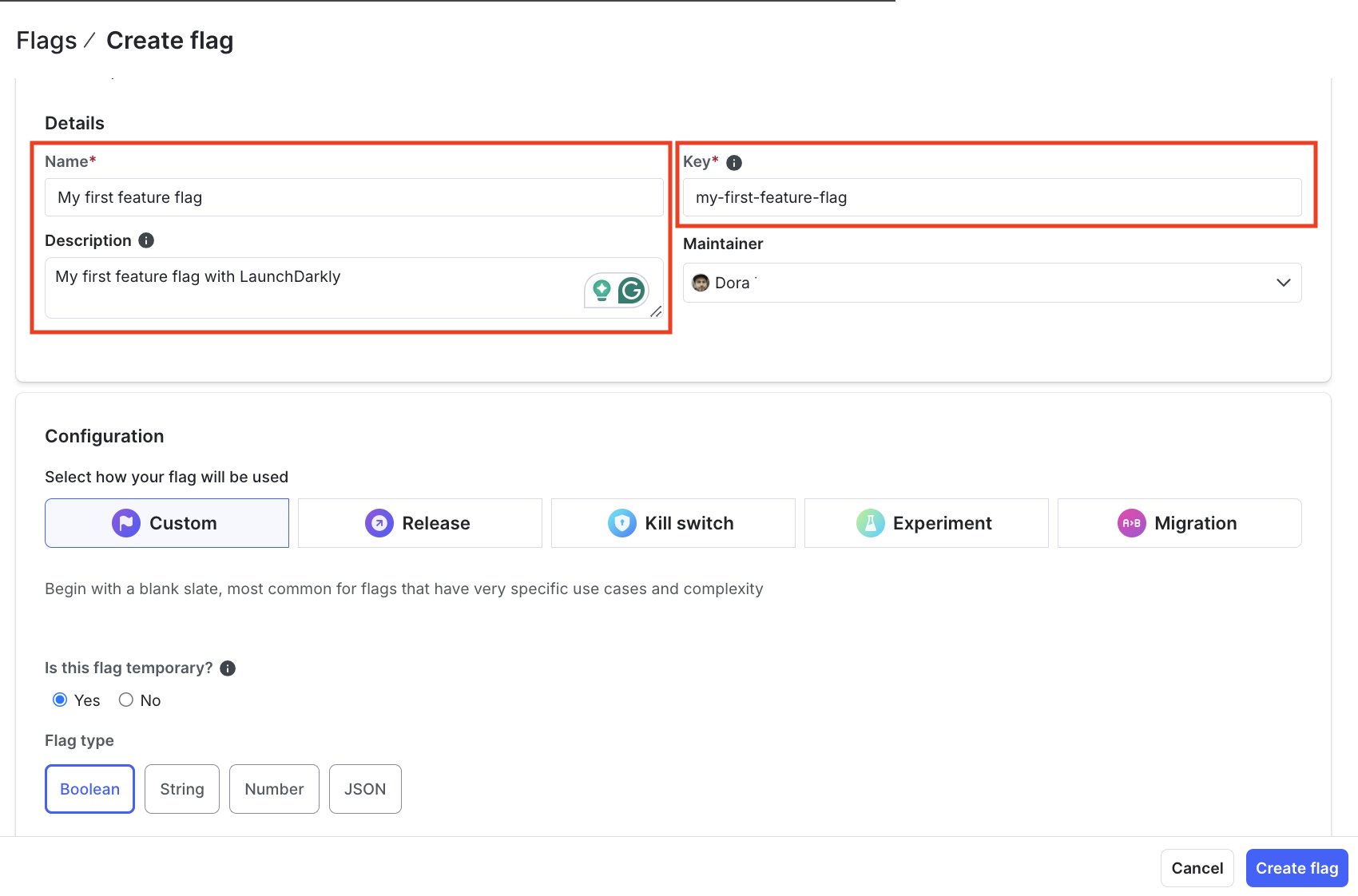The height and width of the screenshot is (896, 1358).
Task: Open the Key info tooltip icon
Action: click(x=733, y=162)
